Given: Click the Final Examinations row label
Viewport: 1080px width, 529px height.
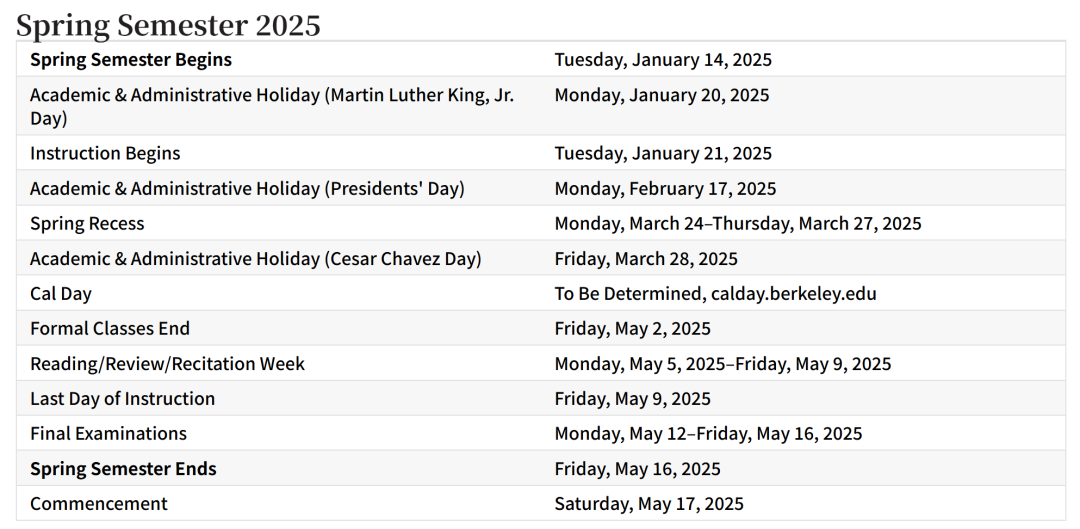Looking at the screenshot, I should (x=108, y=434).
